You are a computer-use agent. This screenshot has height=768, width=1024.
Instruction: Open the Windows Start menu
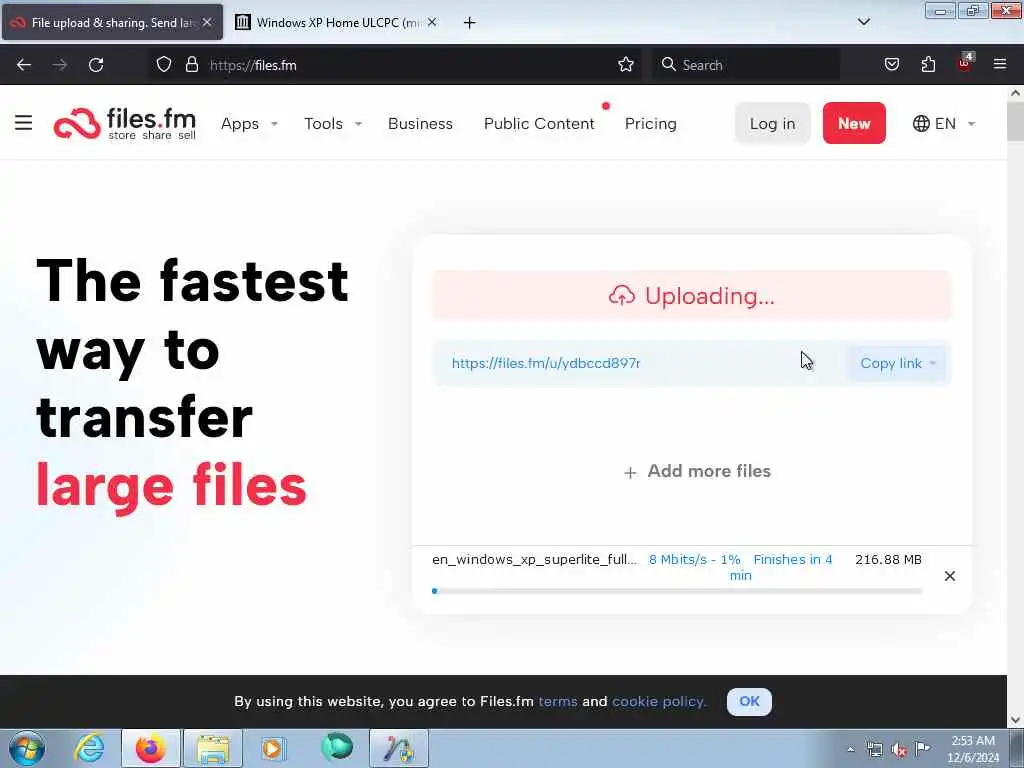[x=27, y=748]
